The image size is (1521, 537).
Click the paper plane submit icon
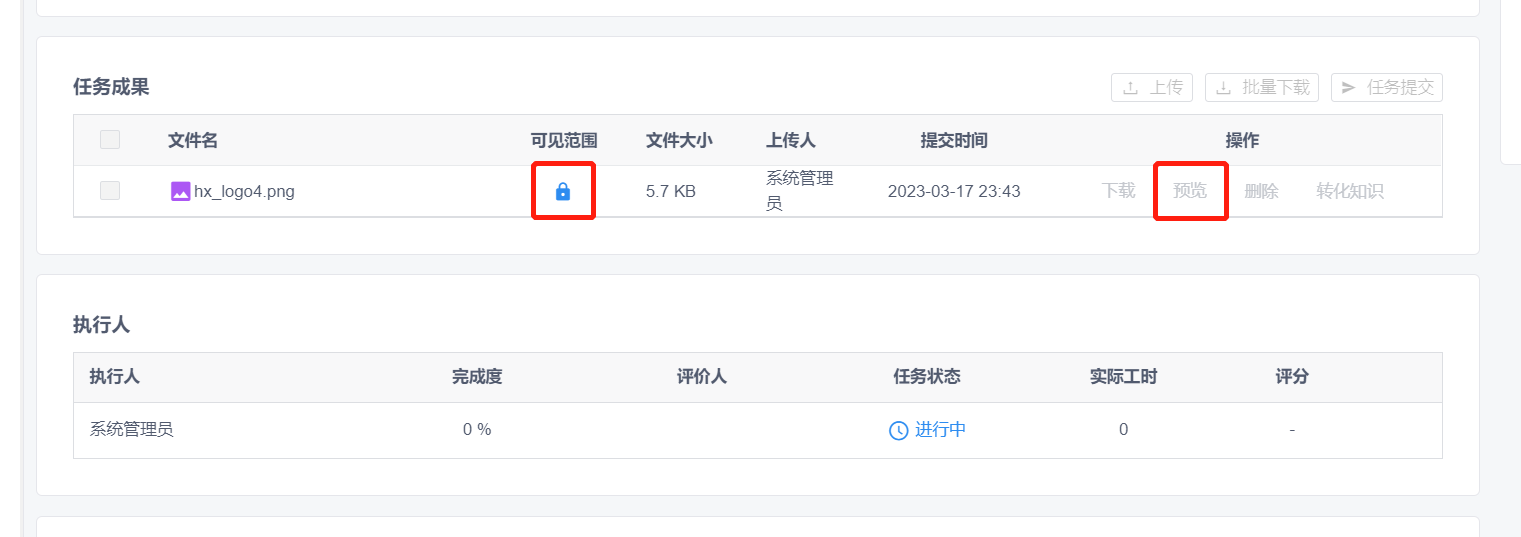(1349, 88)
